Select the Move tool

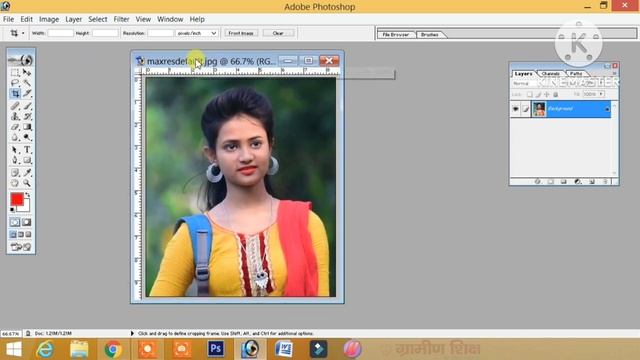[x=27, y=73]
